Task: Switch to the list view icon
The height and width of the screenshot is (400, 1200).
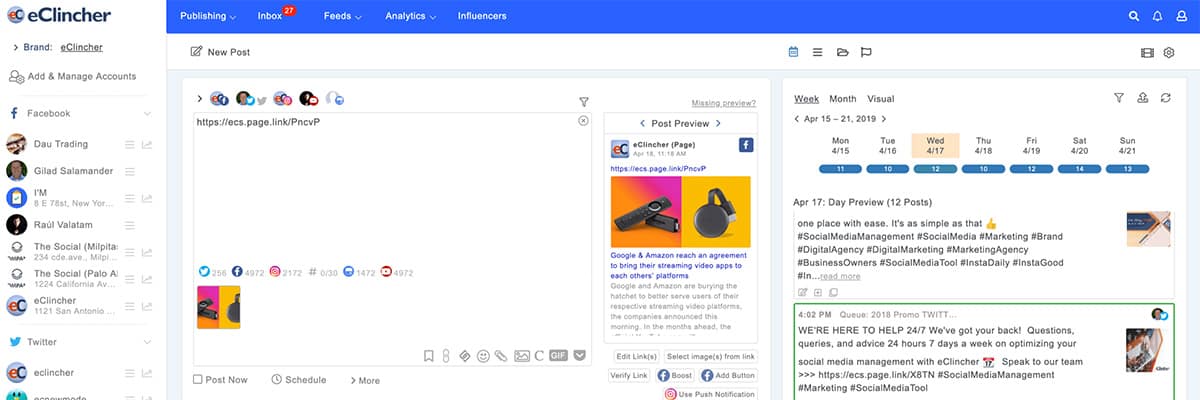Action: [x=817, y=52]
